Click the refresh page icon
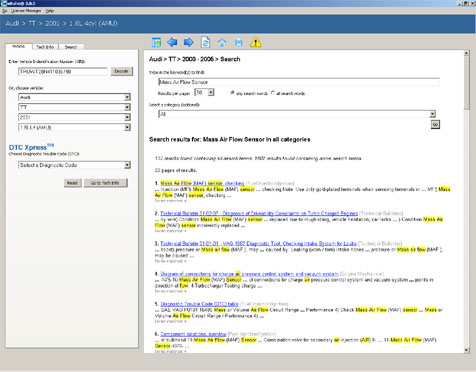Screen dimensions: 476x372 click(206, 42)
